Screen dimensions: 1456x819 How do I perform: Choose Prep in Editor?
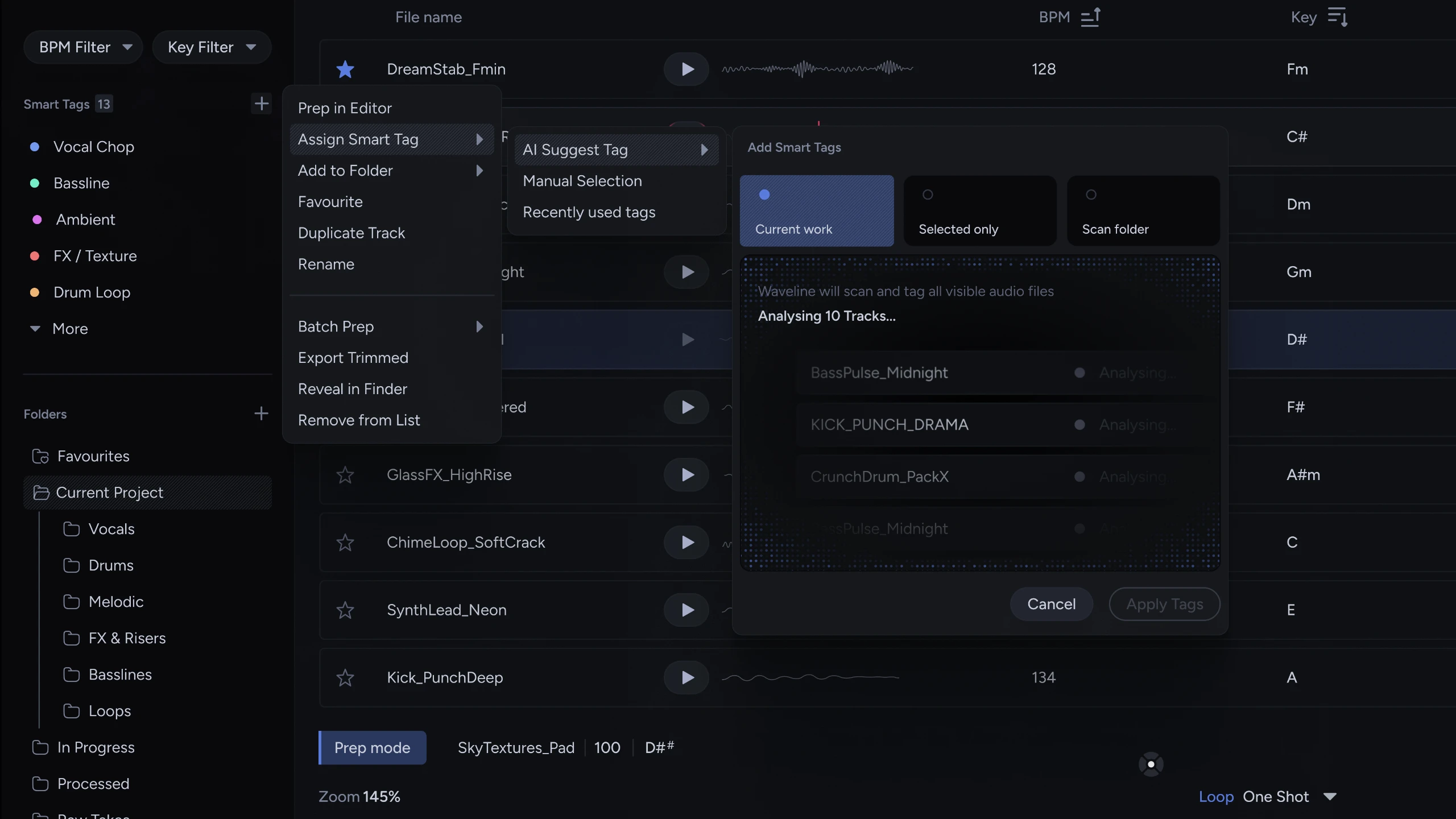[x=345, y=108]
